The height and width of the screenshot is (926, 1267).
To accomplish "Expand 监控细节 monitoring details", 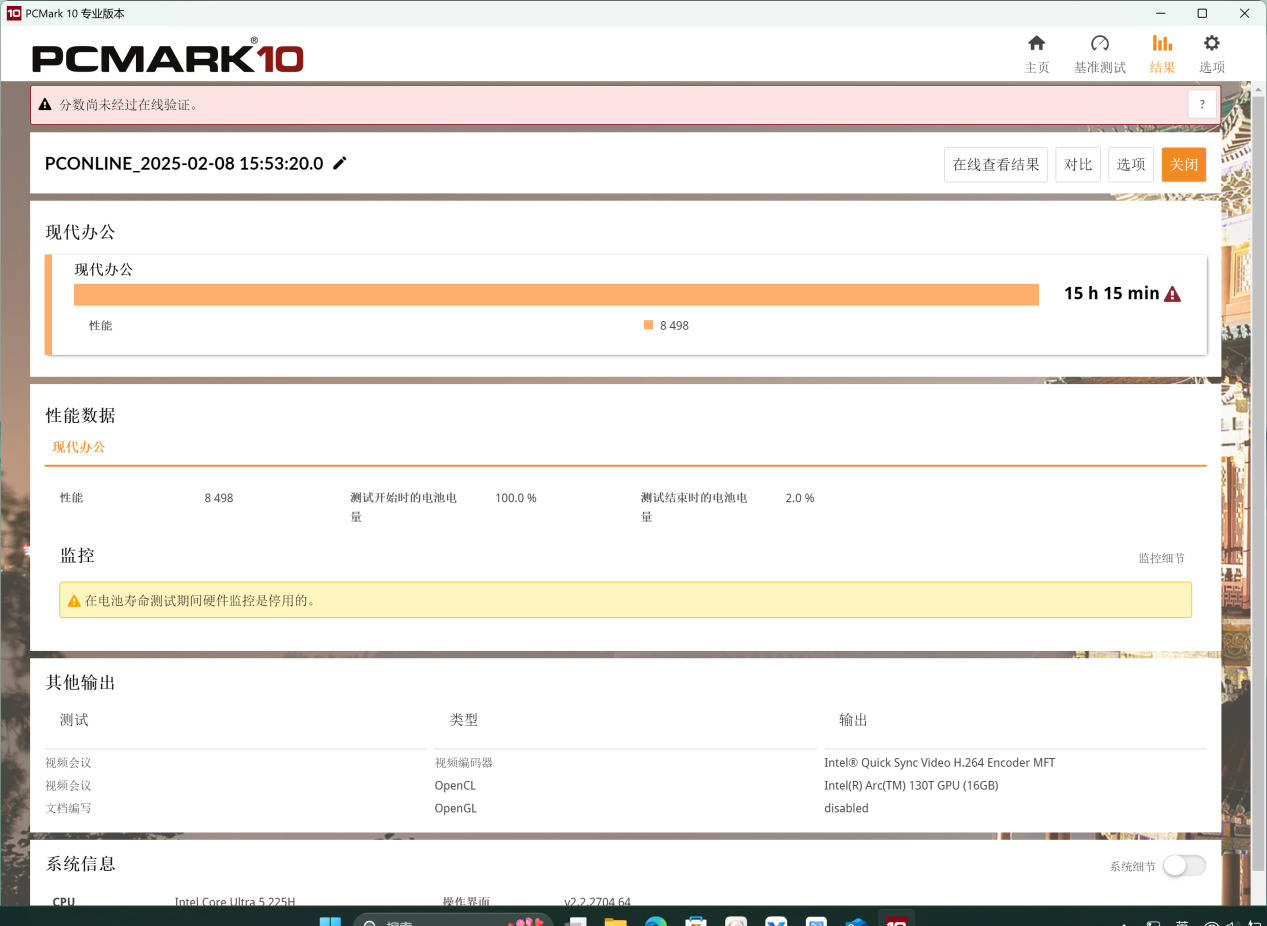I will point(1161,558).
